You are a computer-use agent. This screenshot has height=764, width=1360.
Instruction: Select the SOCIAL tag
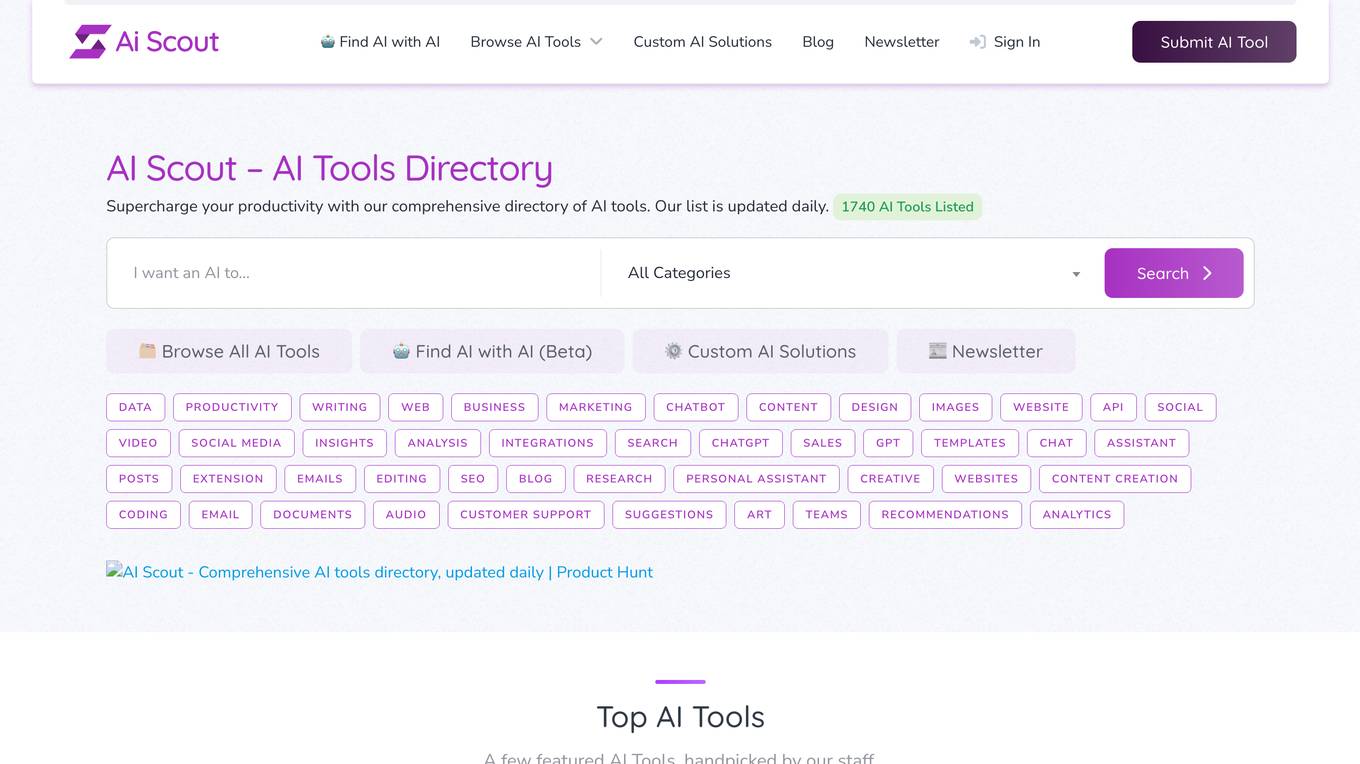(1180, 407)
